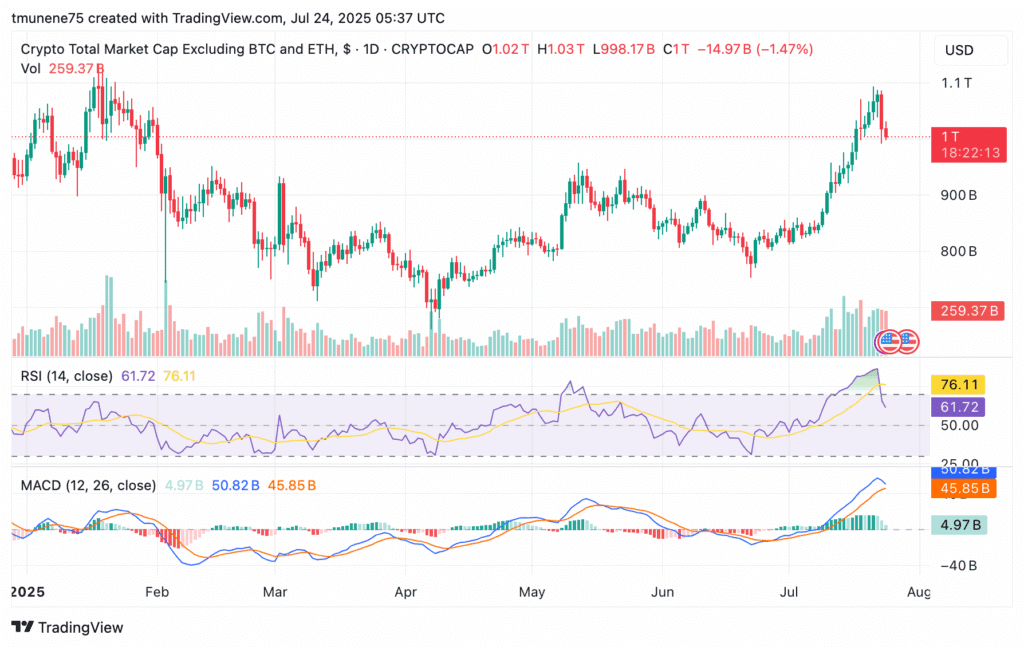The height and width of the screenshot is (647, 1024).
Task: Click the Vol indicator label
Action: click(30, 69)
